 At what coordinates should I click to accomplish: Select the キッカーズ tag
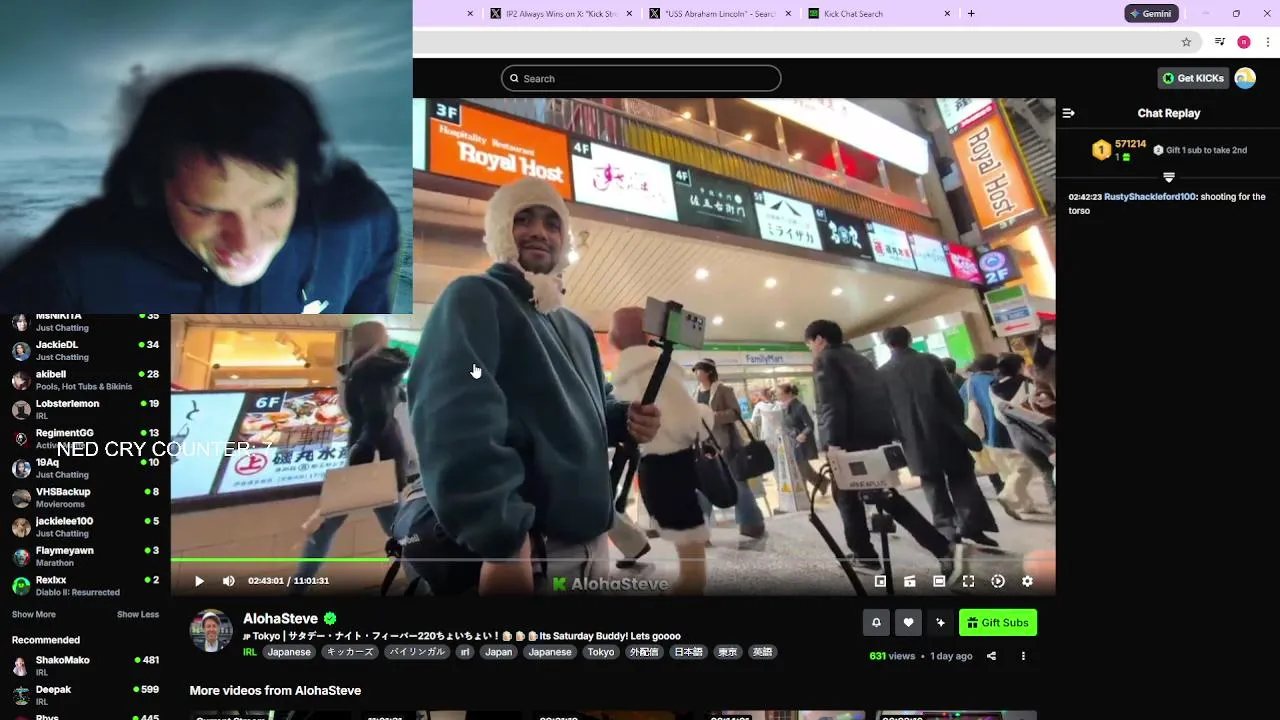tap(350, 652)
